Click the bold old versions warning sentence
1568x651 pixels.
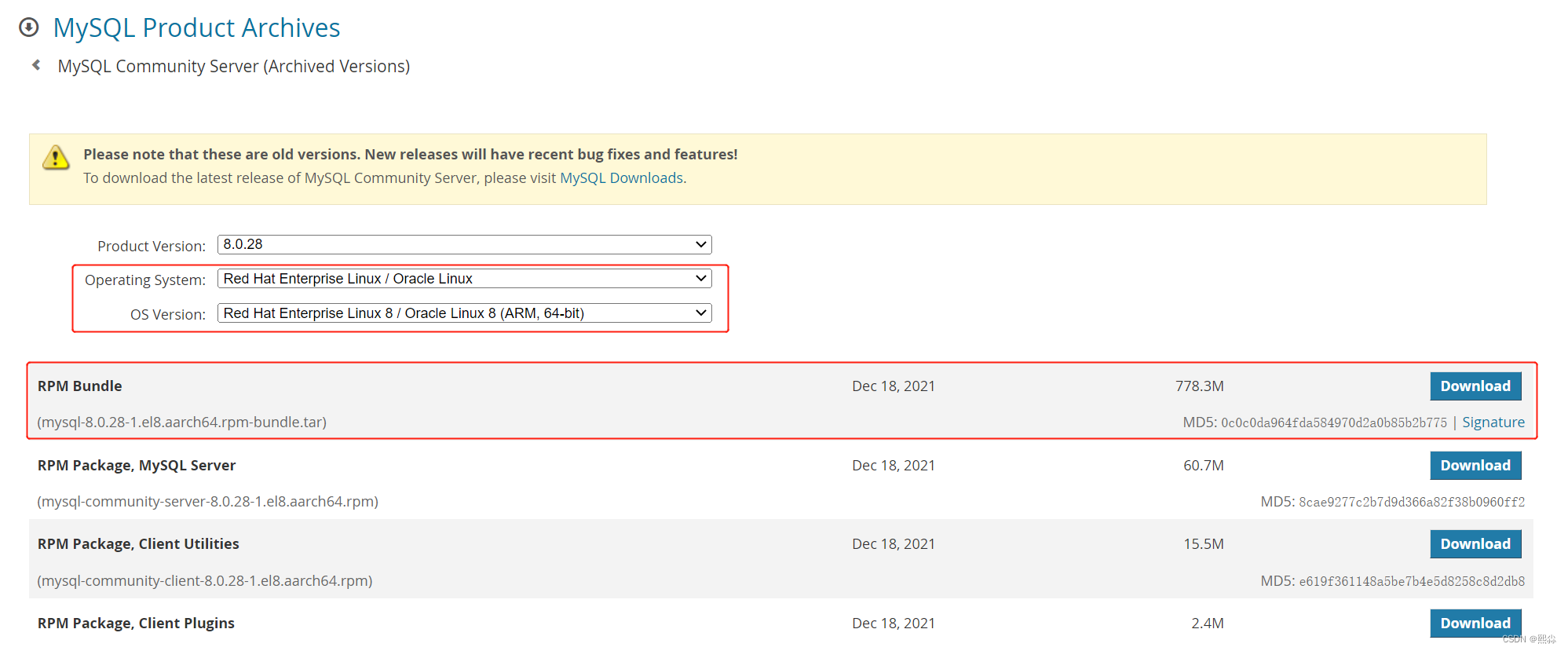click(411, 155)
